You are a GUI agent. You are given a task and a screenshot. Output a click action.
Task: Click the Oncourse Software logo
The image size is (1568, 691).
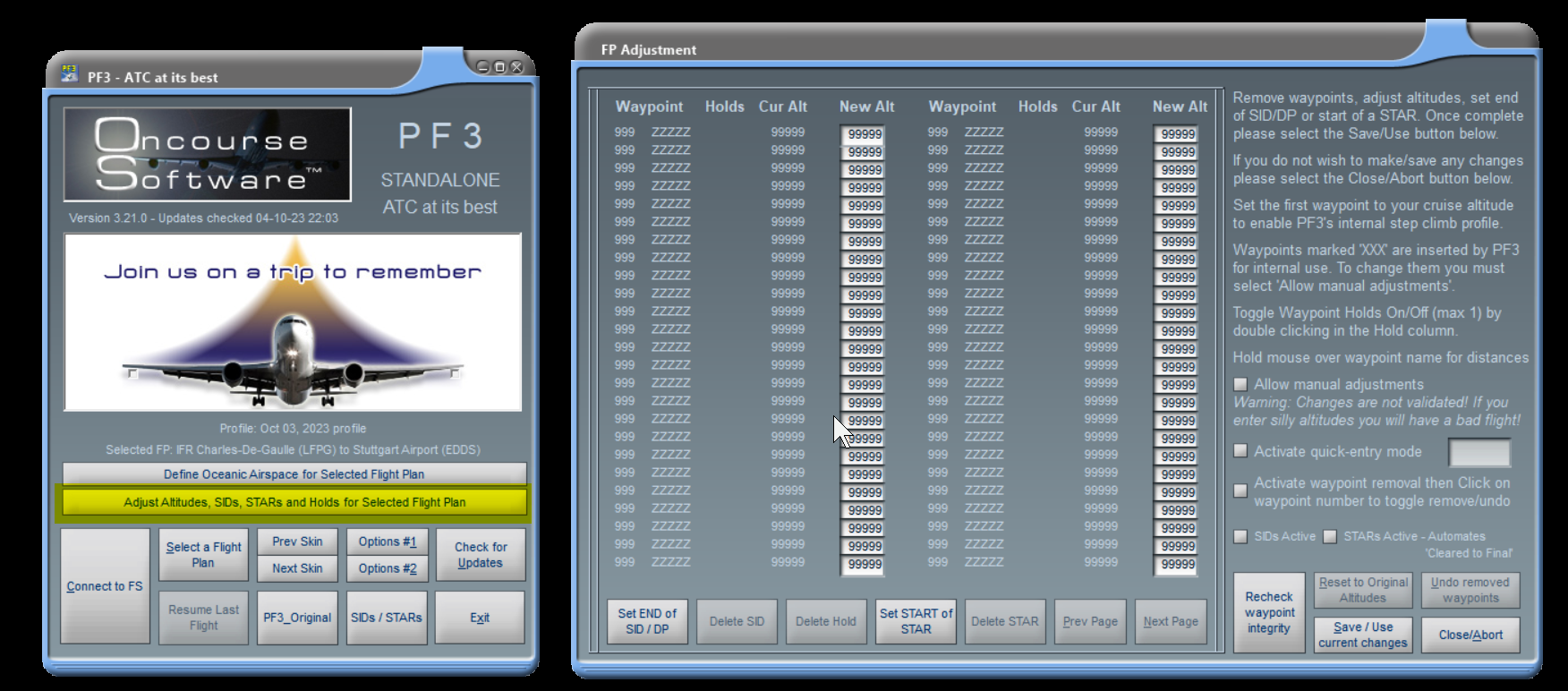coord(207,155)
